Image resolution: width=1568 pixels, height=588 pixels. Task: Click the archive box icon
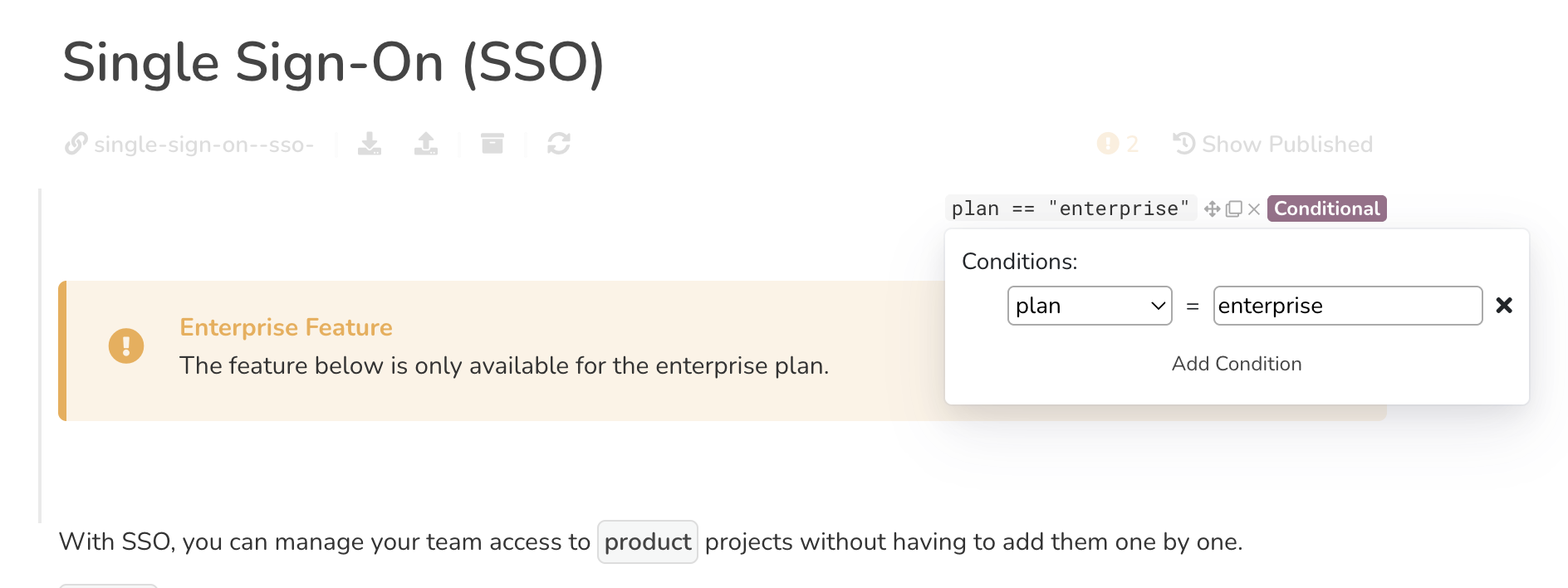pos(492,144)
